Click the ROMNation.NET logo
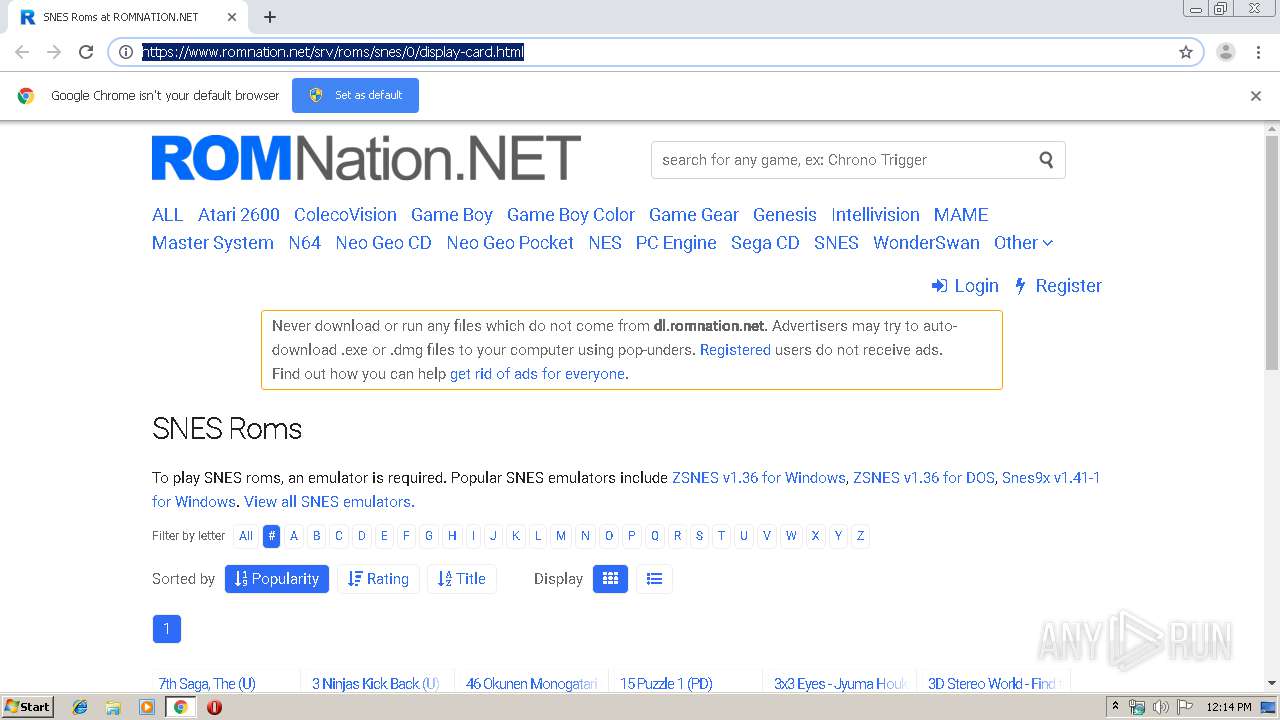The width and height of the screenshot is (1280, 720). pos(366,158)
